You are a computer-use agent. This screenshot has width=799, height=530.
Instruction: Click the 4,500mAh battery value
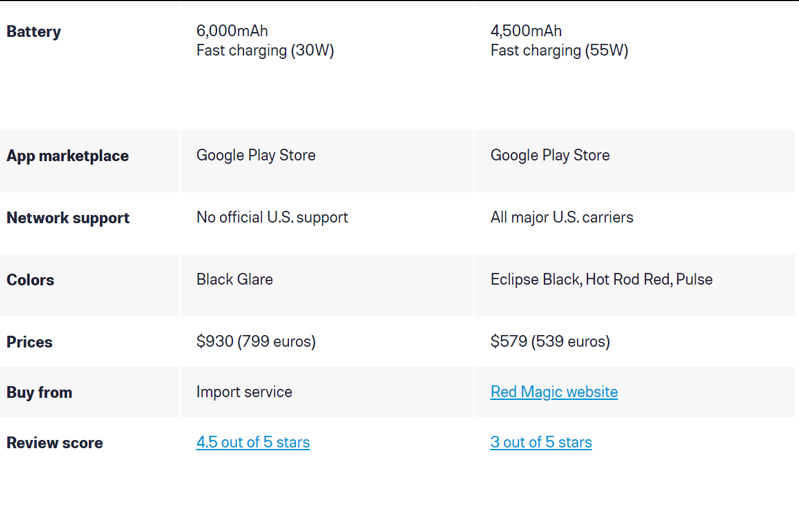526,31
